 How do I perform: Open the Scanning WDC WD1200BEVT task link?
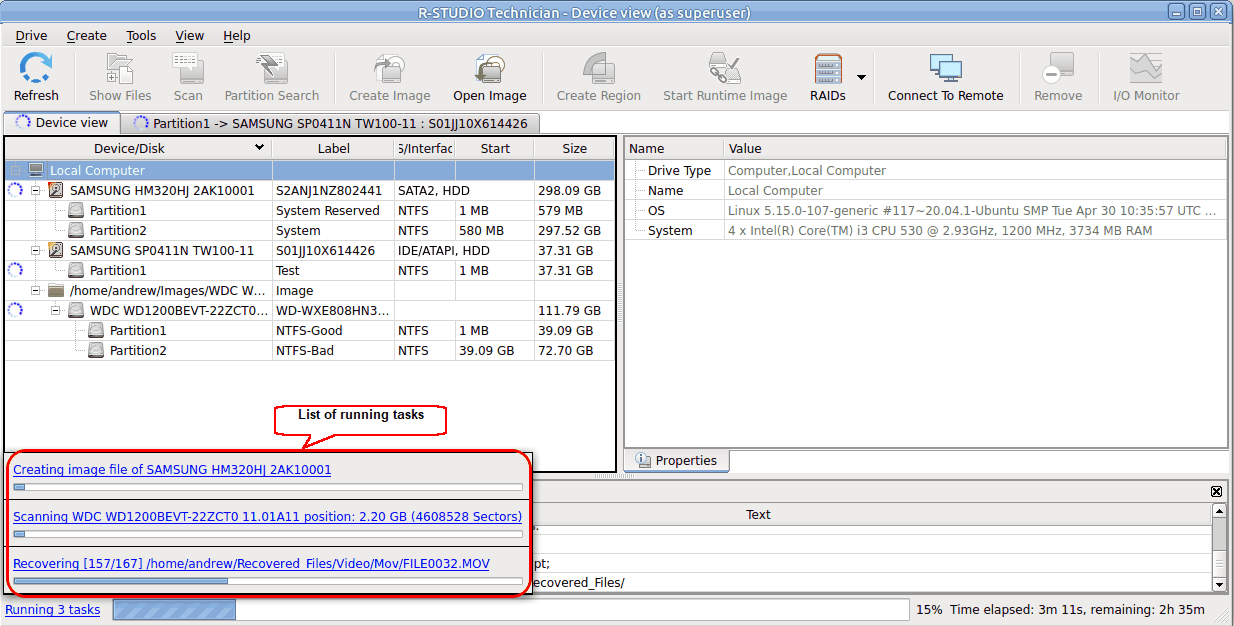click(x=267, y=517)
